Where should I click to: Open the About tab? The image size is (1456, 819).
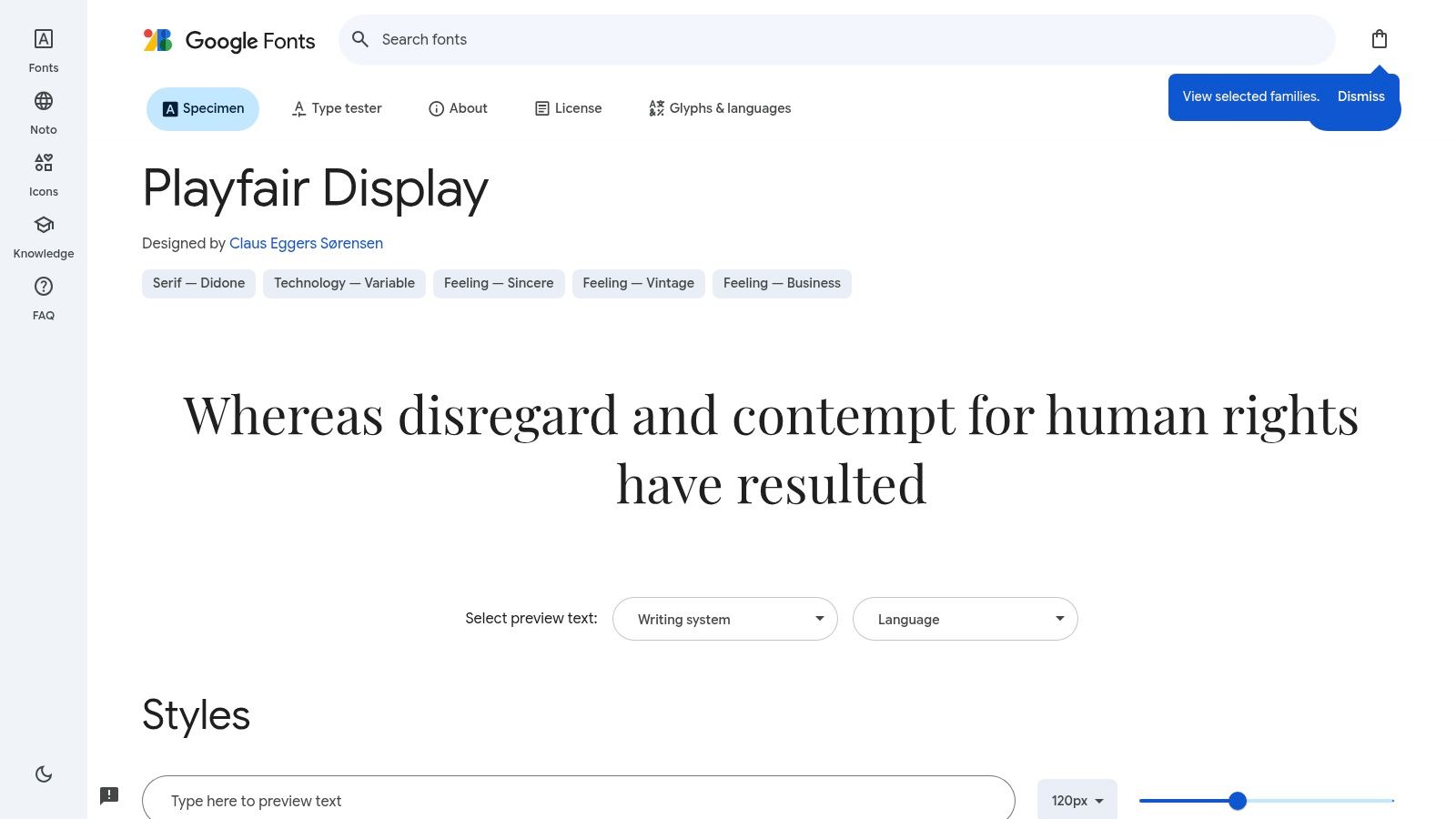tap(458, 109)
